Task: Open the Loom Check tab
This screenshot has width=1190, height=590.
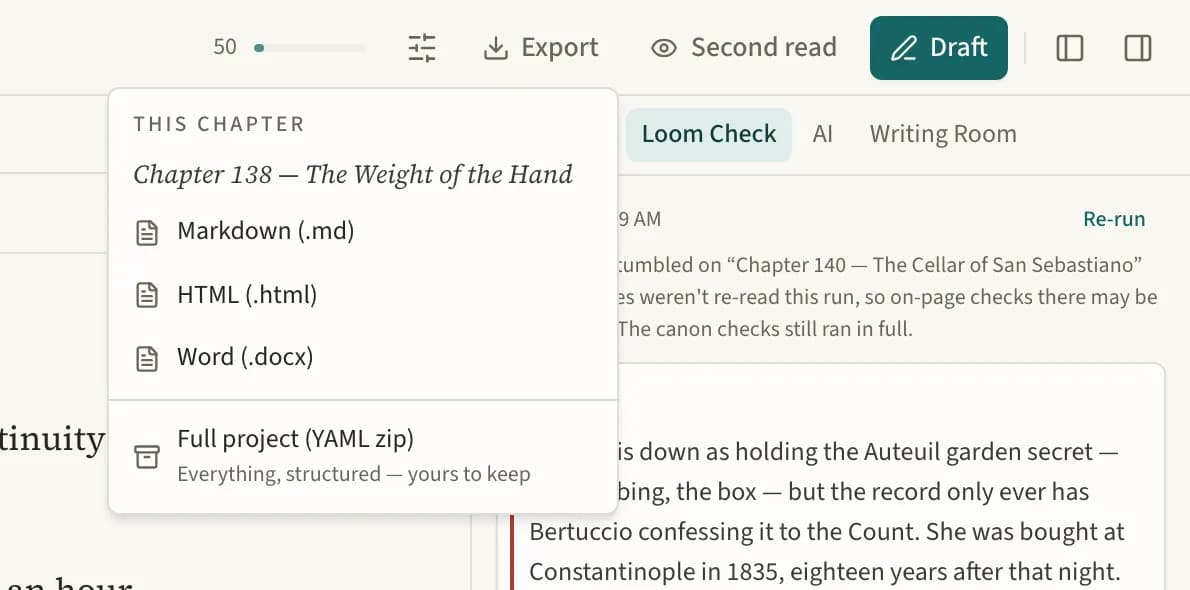Action: (x=709, y=134)
